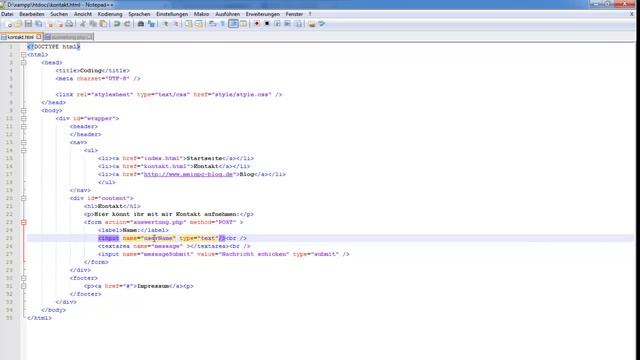This screenshot has width=640, height=360.
Task: Open the Bearbeiten menu
Action: [32, 14]
